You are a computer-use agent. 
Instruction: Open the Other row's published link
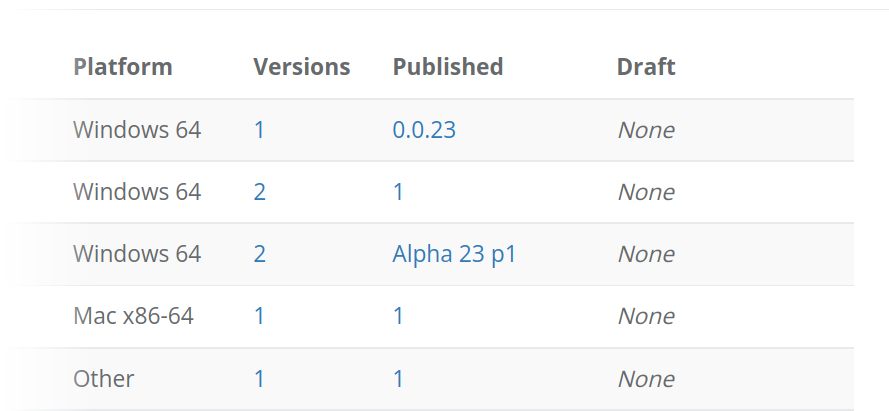point(398,379)
